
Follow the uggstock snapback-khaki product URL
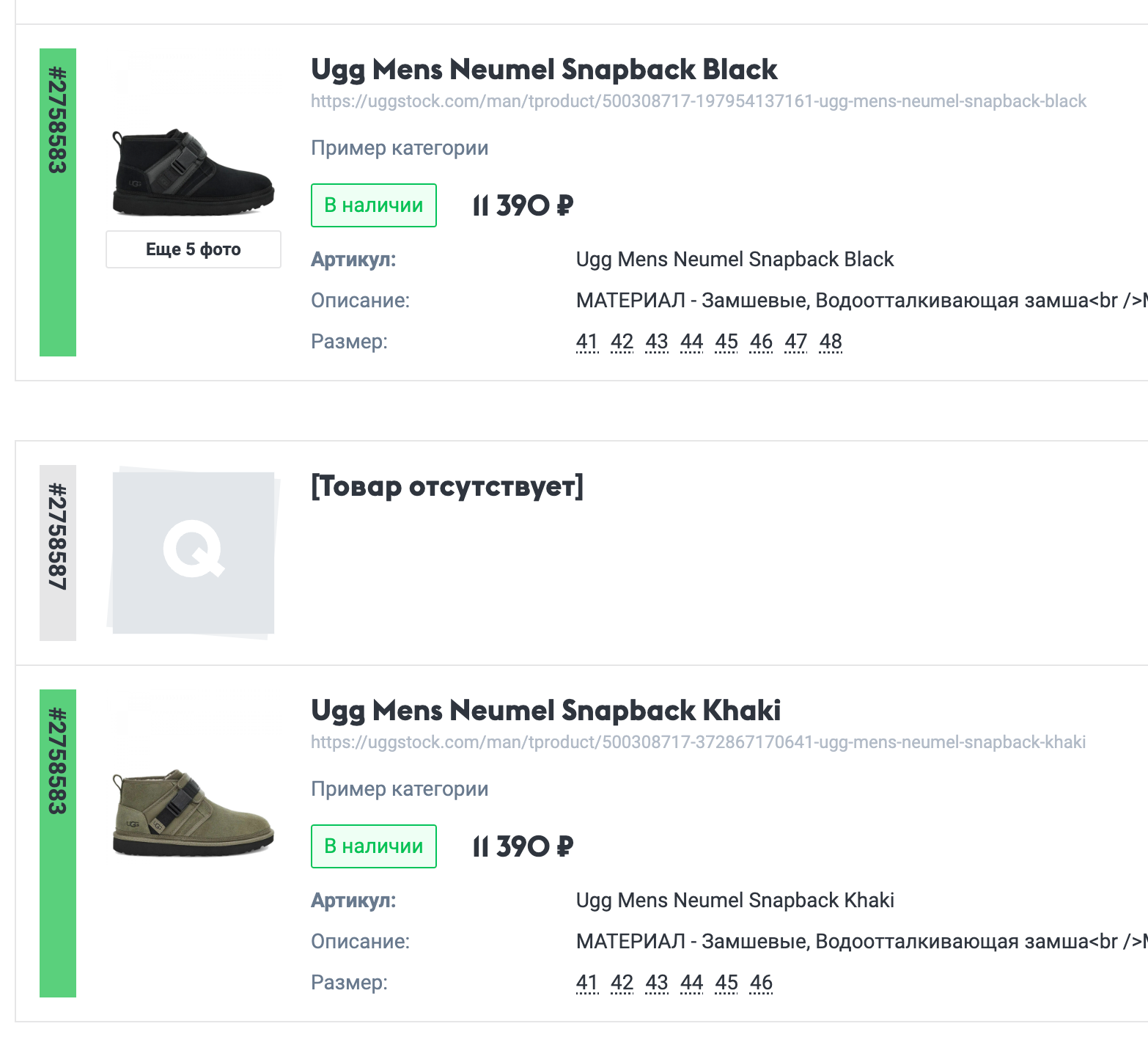pyautogui.click(x=698, y=742)
